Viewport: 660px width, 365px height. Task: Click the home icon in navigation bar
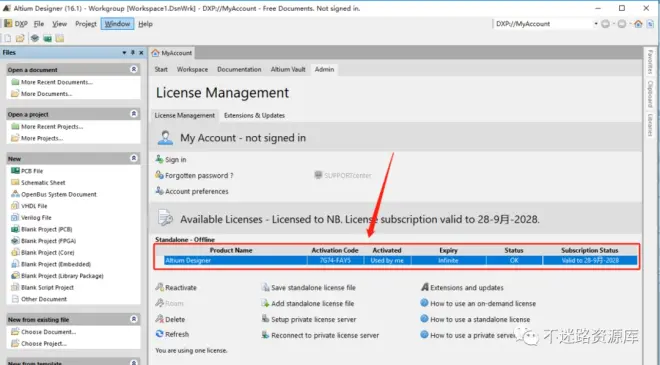click(638, 24)
